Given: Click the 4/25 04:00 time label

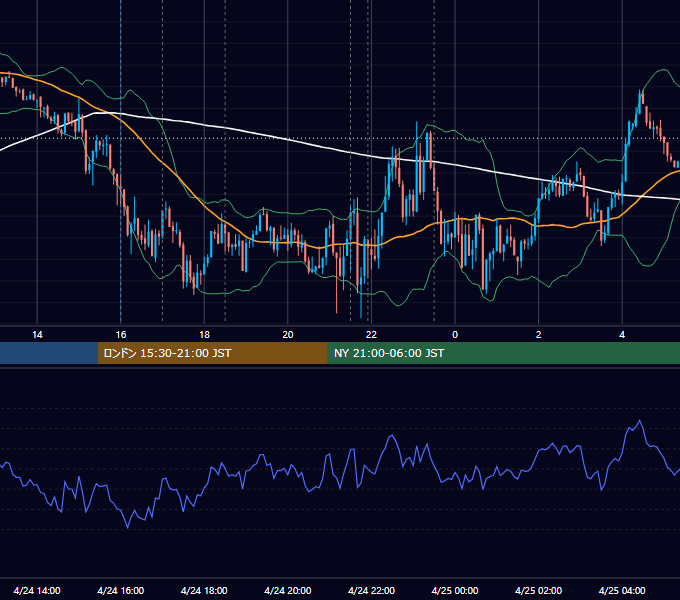Looking at the screenshot, I should [x=622, y=590].
